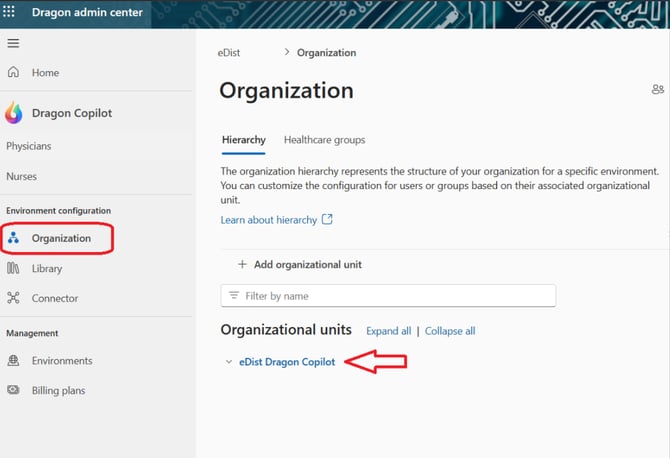
Task: Open the app launcher waffle icon
Action: 10,13
